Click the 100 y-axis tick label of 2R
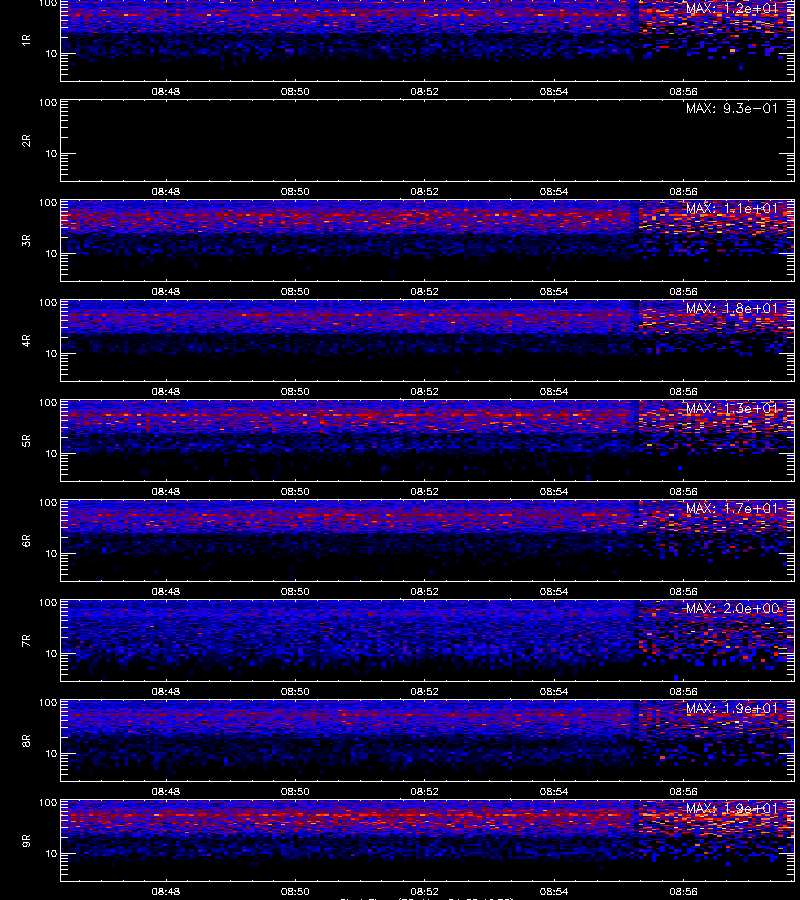 pyautogui.click(x=48, y=103)
